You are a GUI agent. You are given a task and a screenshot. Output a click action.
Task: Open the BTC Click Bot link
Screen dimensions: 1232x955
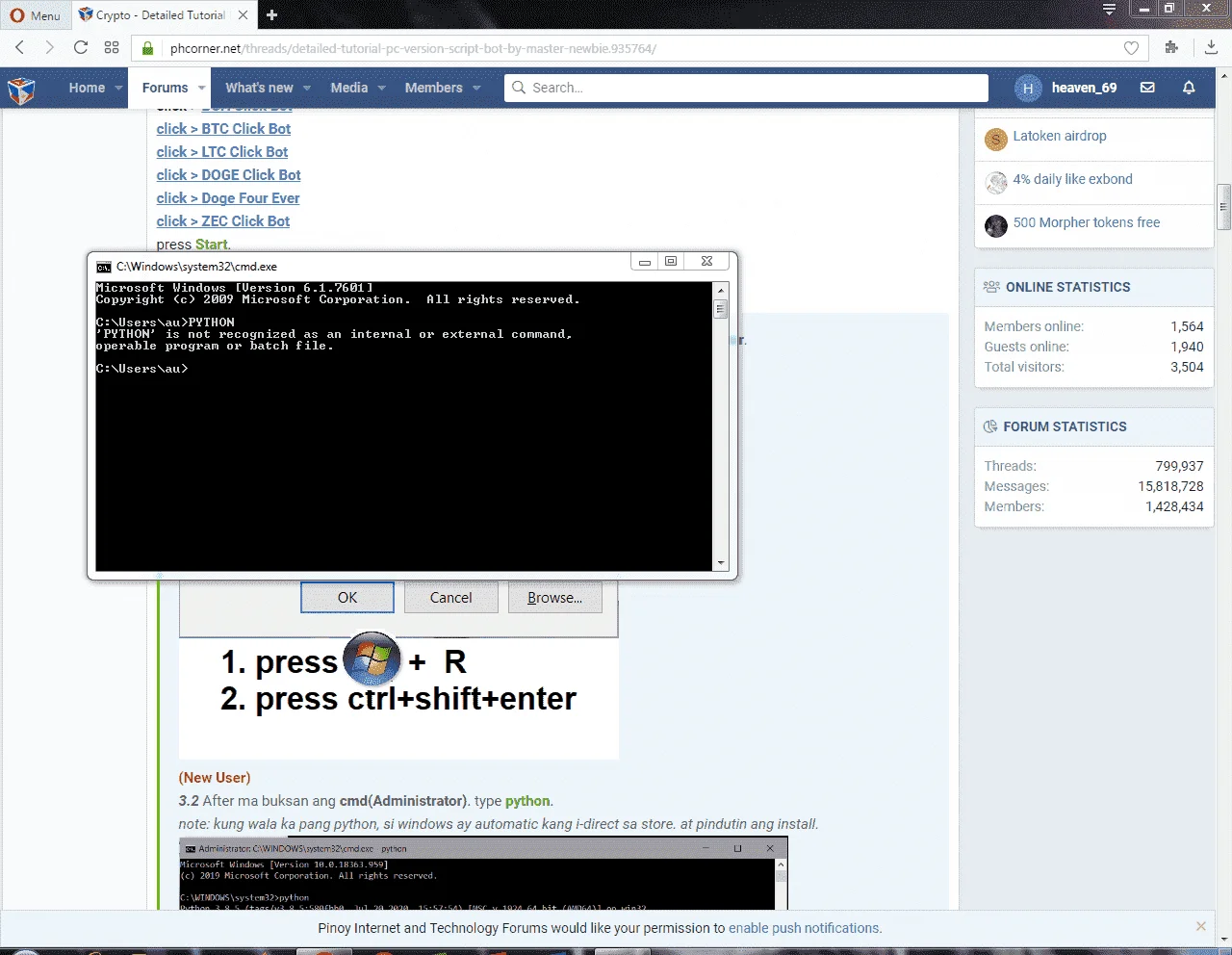(223, 129)
